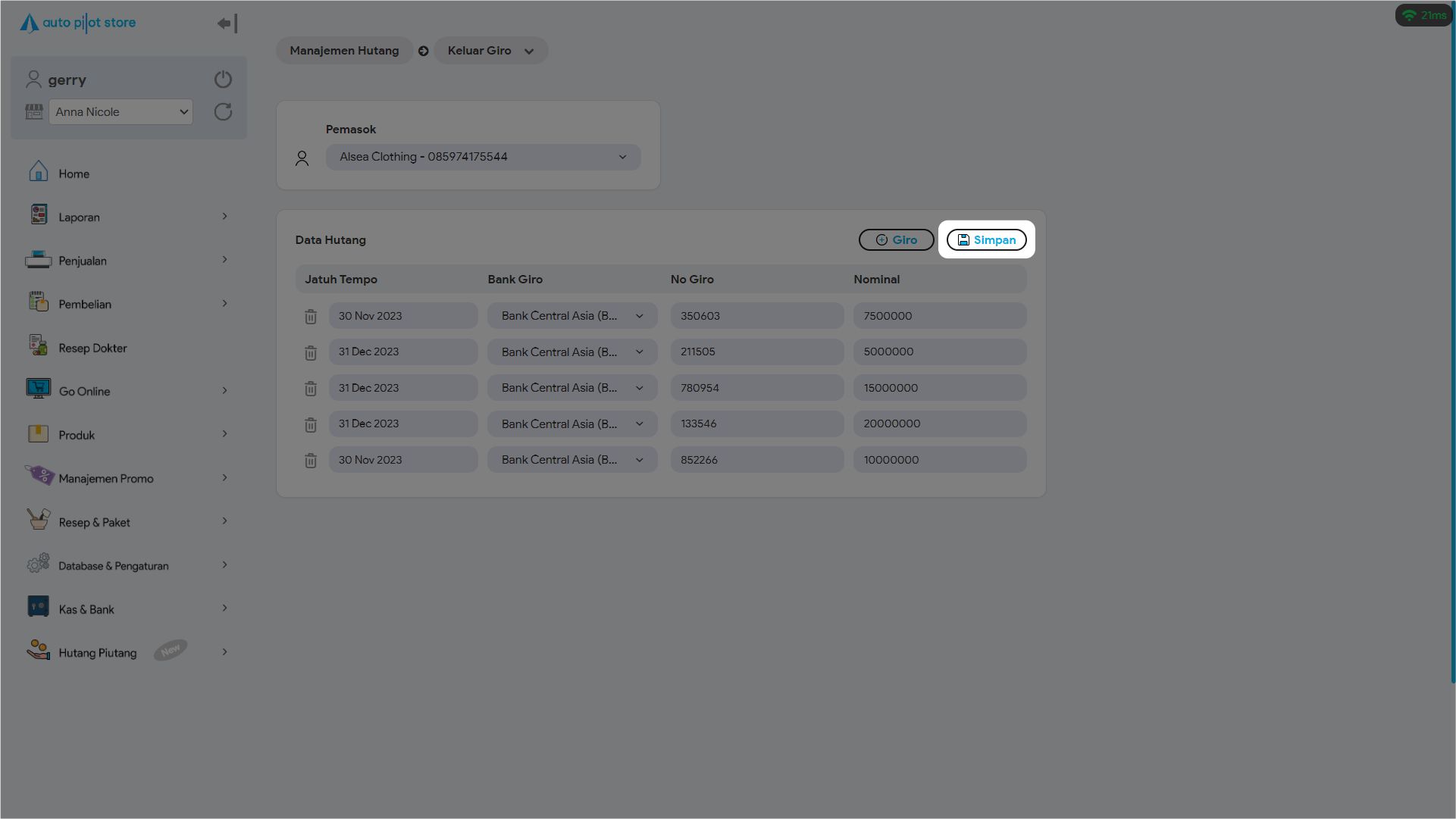Delete the giro row numbered 350603
This screenshot has width=1456, height=819.
click(x=311, y=317)
